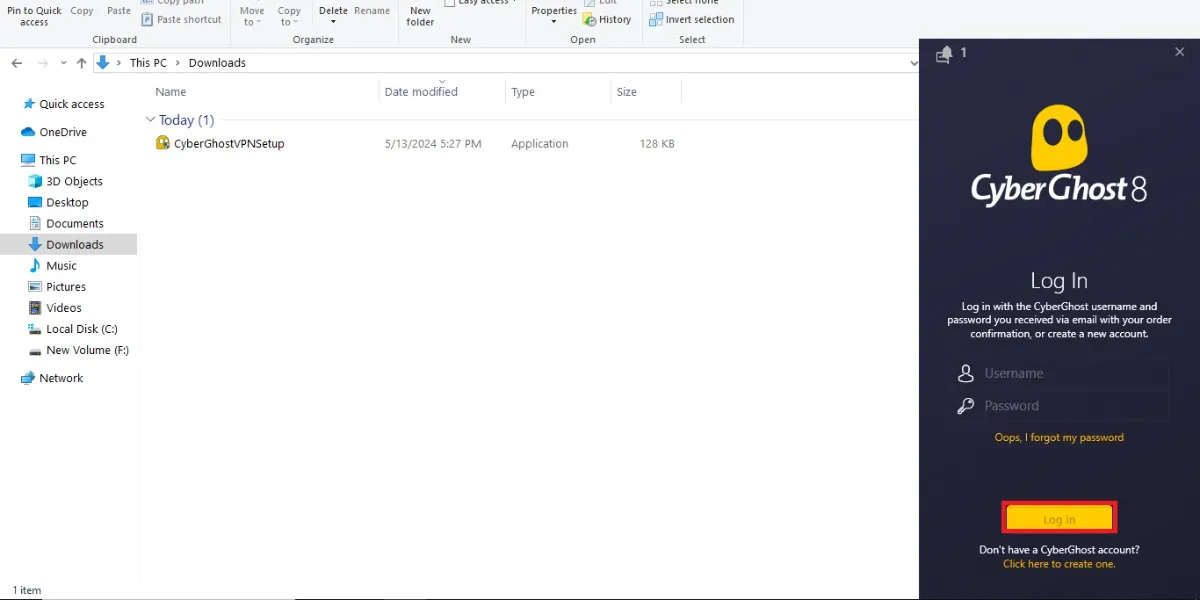
Task: Click the Copy ribbon button
Action: tap(82, 11)
